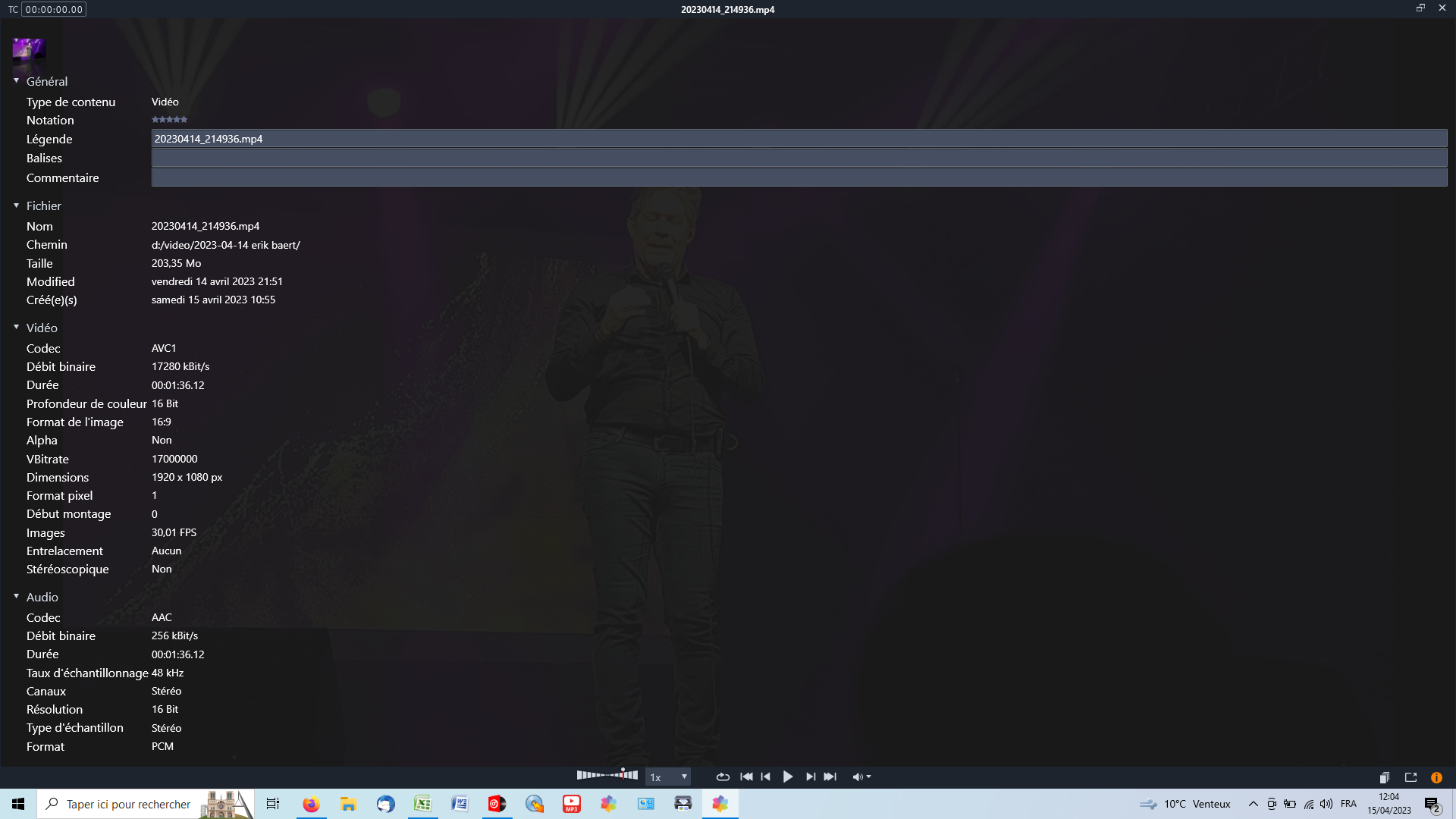Click the shuttle speed slider
Screen dimensions: 1456x819
(607, 775)
